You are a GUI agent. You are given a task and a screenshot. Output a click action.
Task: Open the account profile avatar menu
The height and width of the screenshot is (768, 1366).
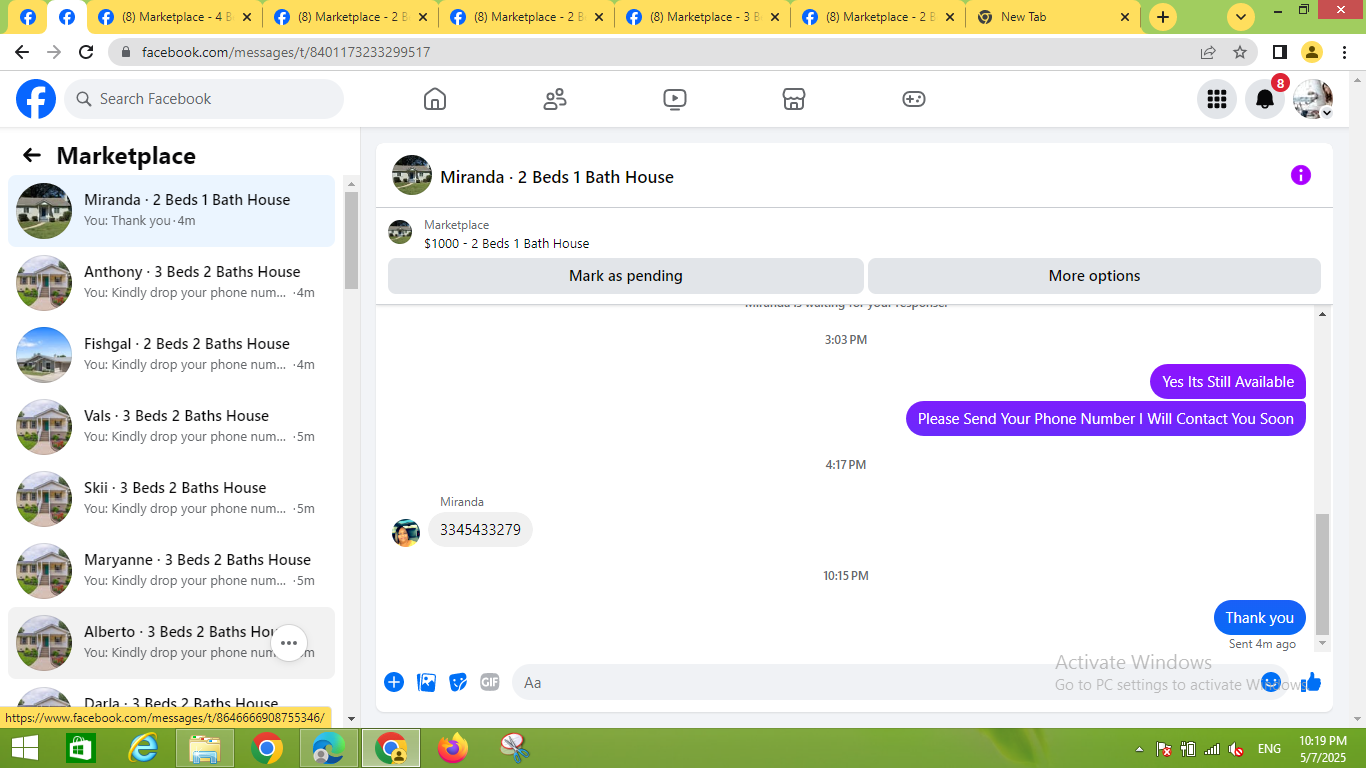(x=1313, y=99)
